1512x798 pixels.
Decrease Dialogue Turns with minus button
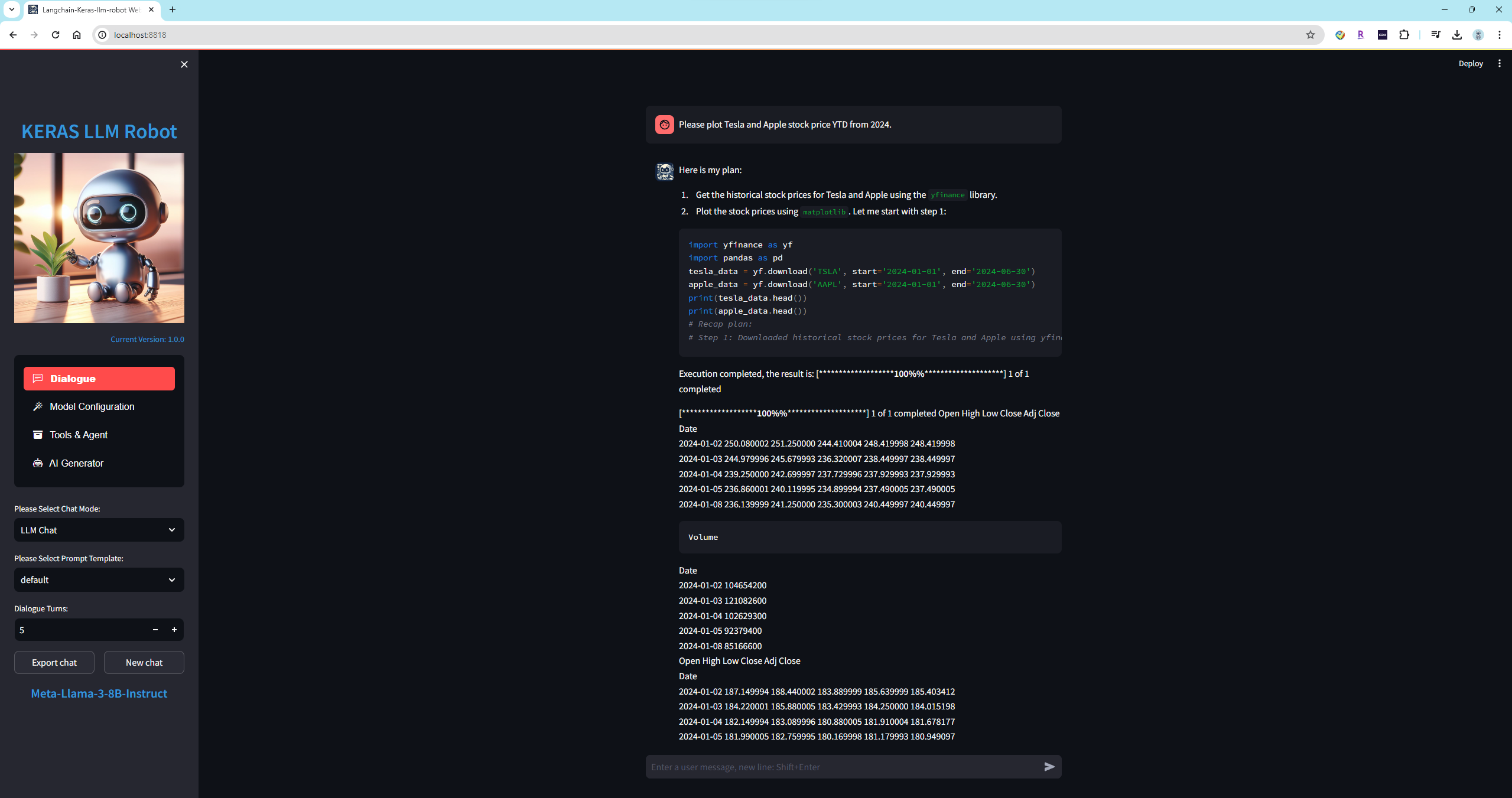pyautogui.click(x=155, y=630)
